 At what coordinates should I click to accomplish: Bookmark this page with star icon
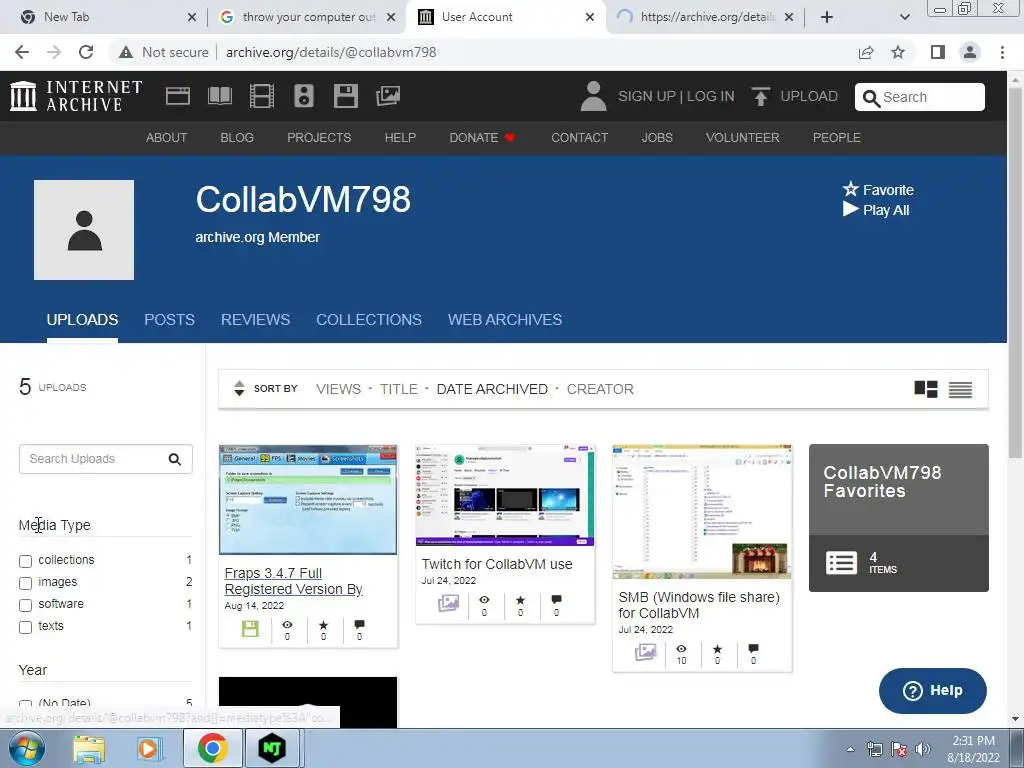pos(898,52)
